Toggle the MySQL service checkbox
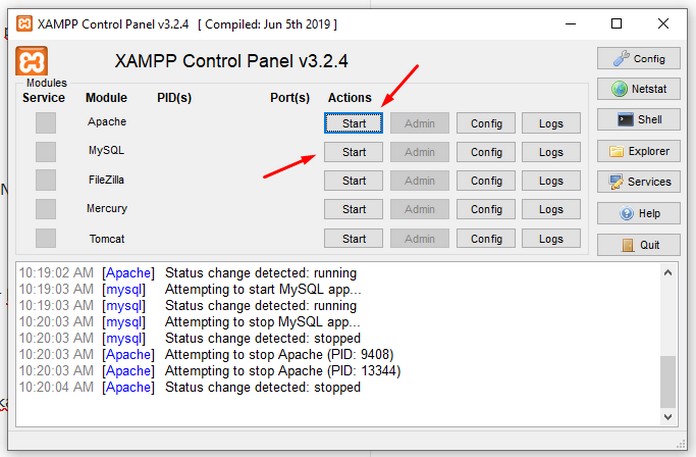696x457 pixels. (46, 152)
